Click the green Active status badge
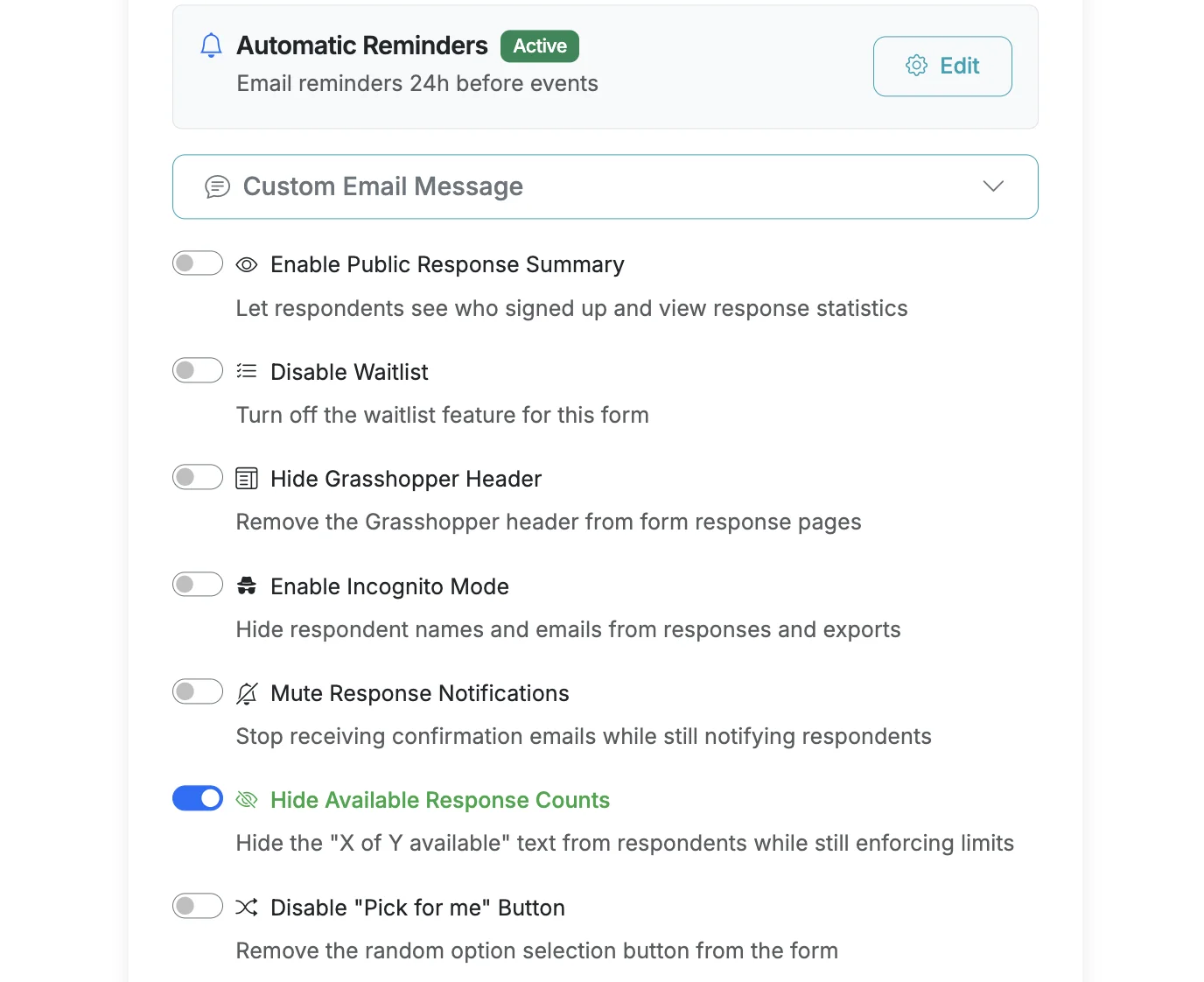 tap(539, 46)
